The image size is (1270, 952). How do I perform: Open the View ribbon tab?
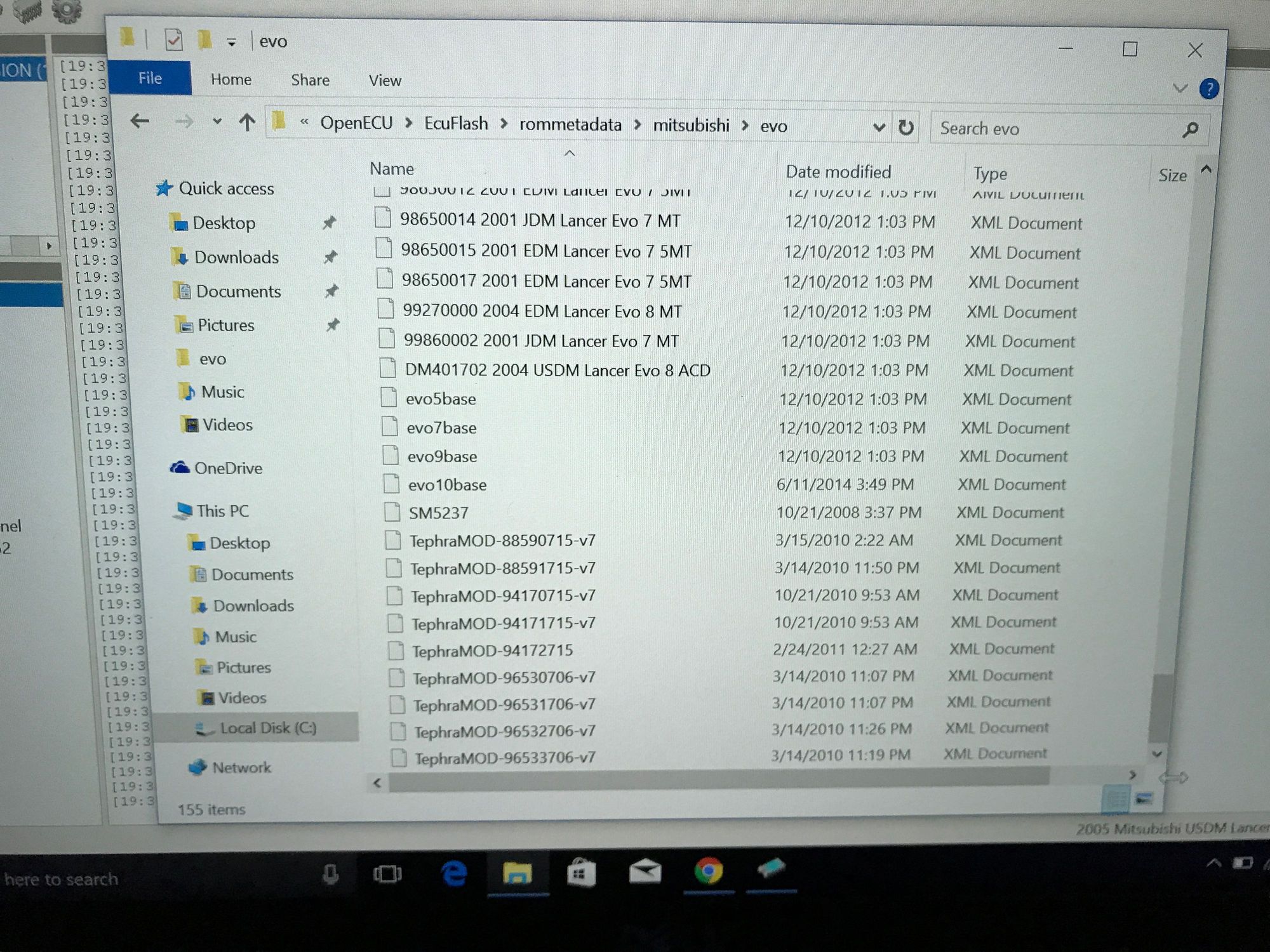[x=385, y=81]
